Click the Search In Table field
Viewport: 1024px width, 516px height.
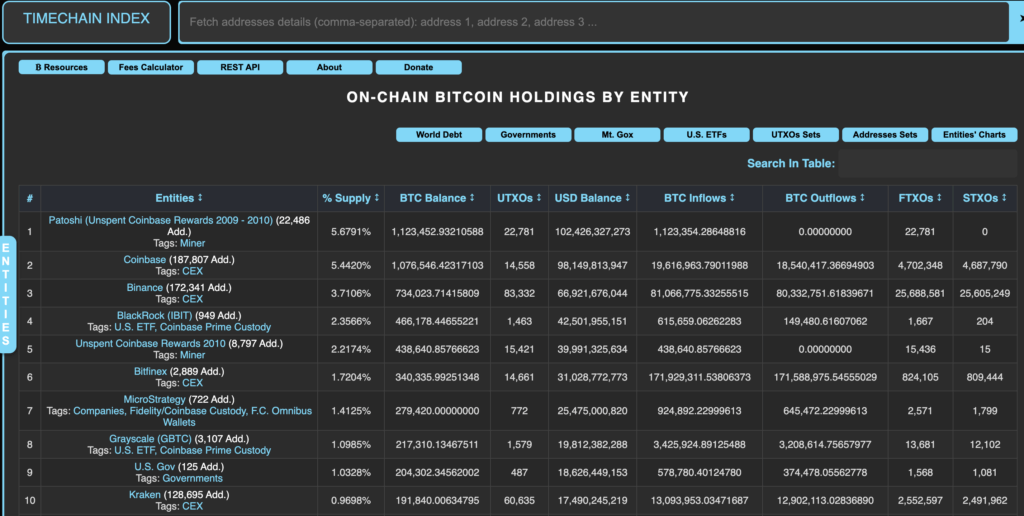coord(926,164)
